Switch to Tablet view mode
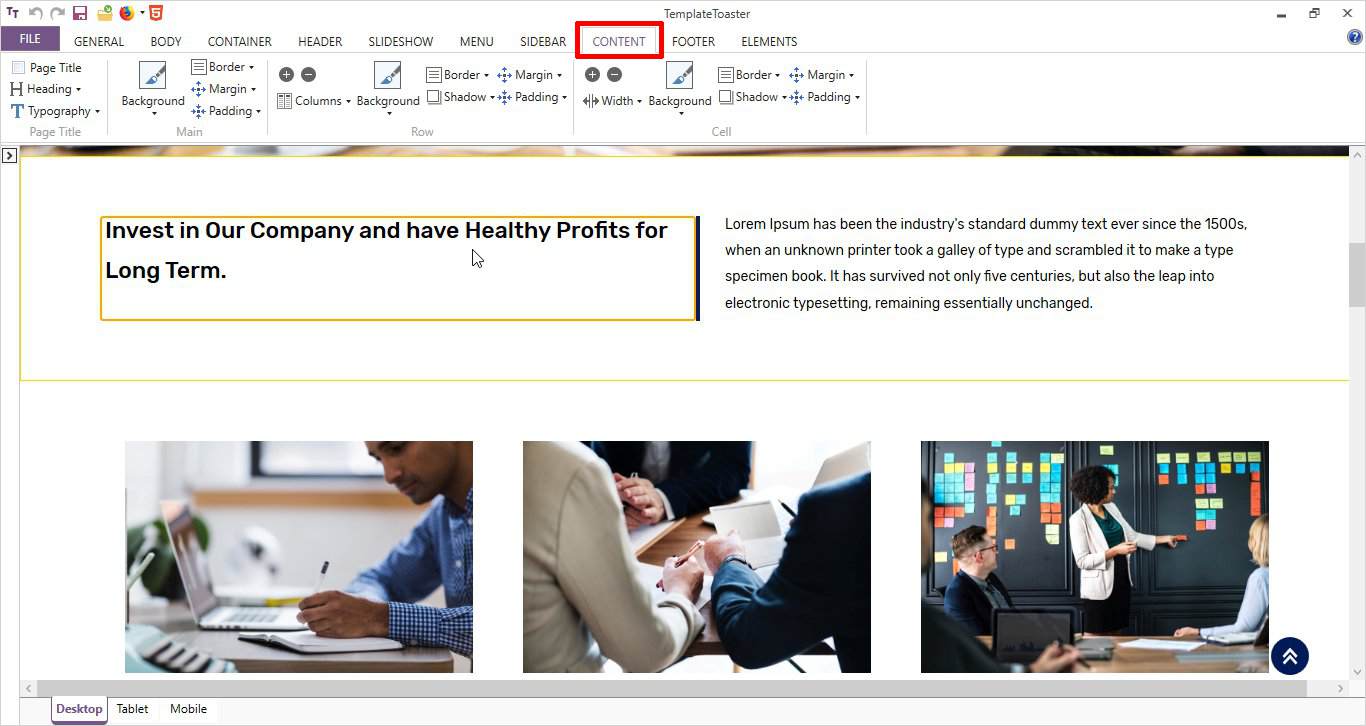Image resolution: width=1366 pixels, height=726 pixels. coord(132,709)
